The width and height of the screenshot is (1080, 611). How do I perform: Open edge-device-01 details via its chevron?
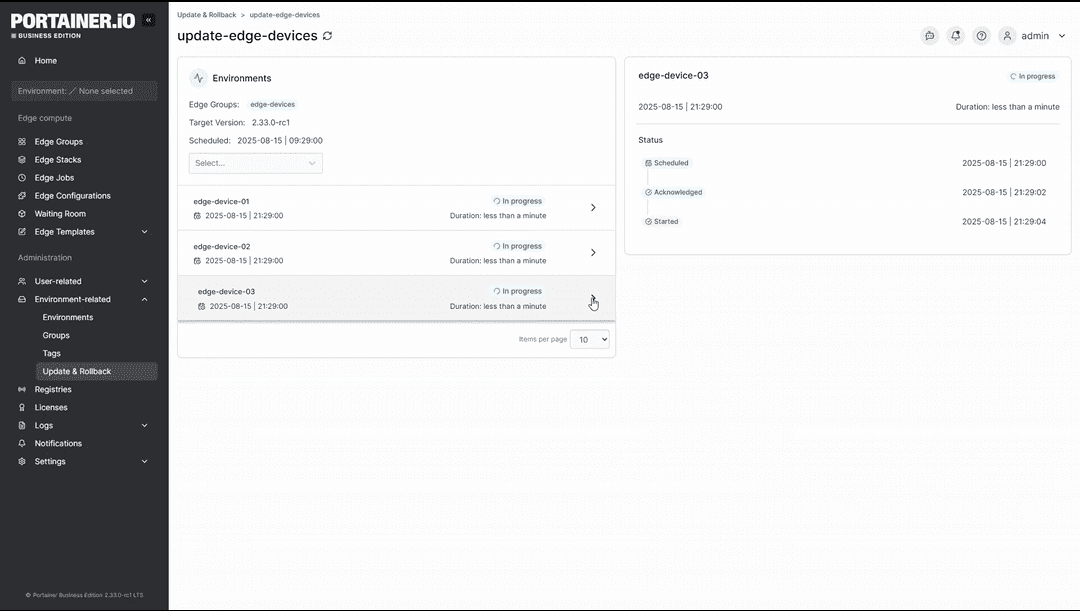[593, 207]
